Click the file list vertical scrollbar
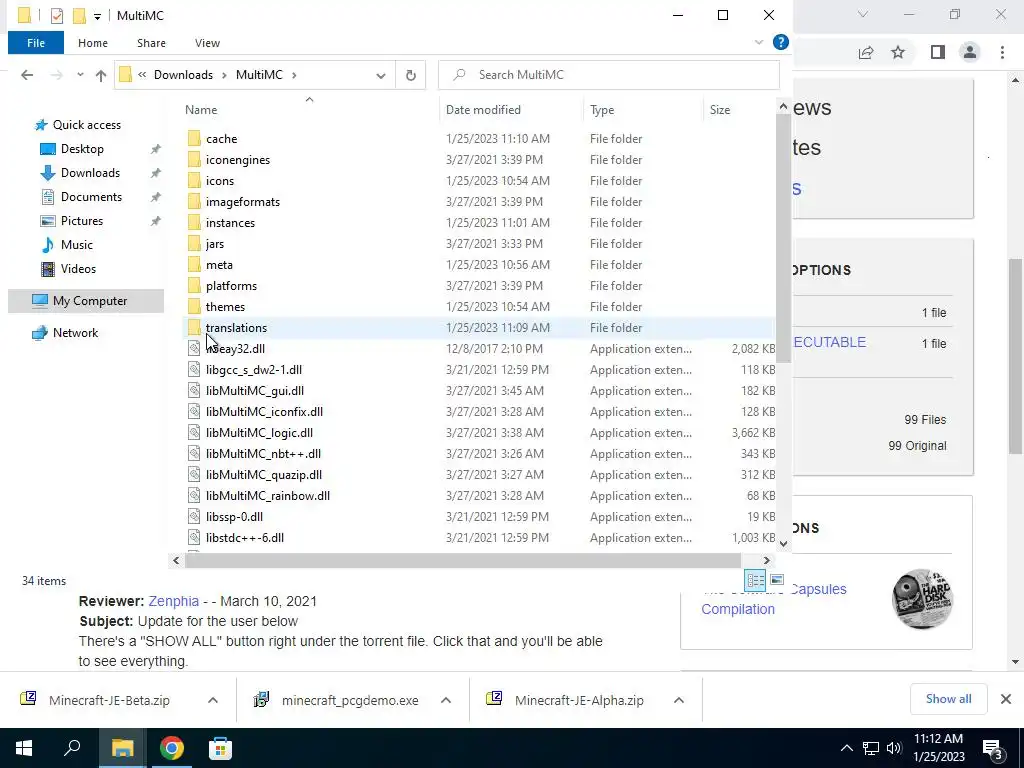Screen dimensions: 1024x768 pos(783,238)
